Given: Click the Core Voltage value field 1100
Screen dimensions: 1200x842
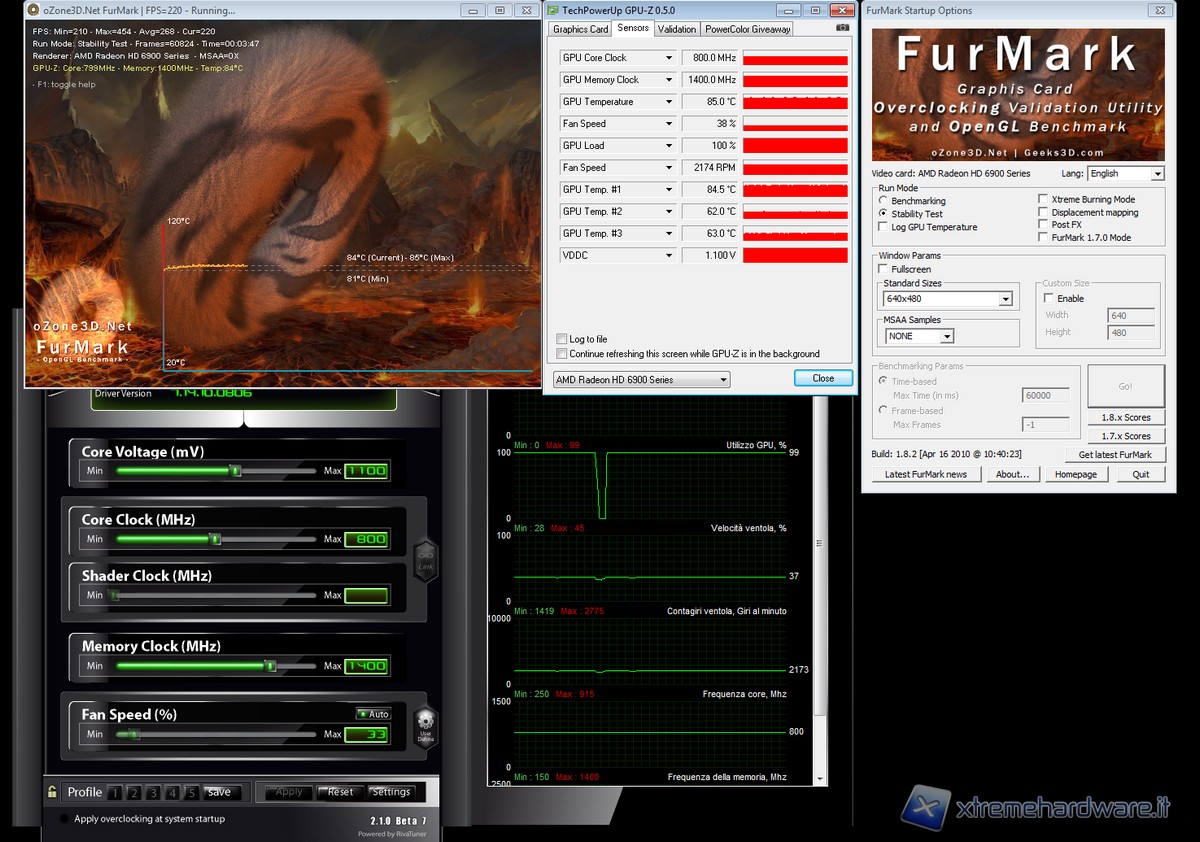Looking at the screenshot, I should click(367, 470).
